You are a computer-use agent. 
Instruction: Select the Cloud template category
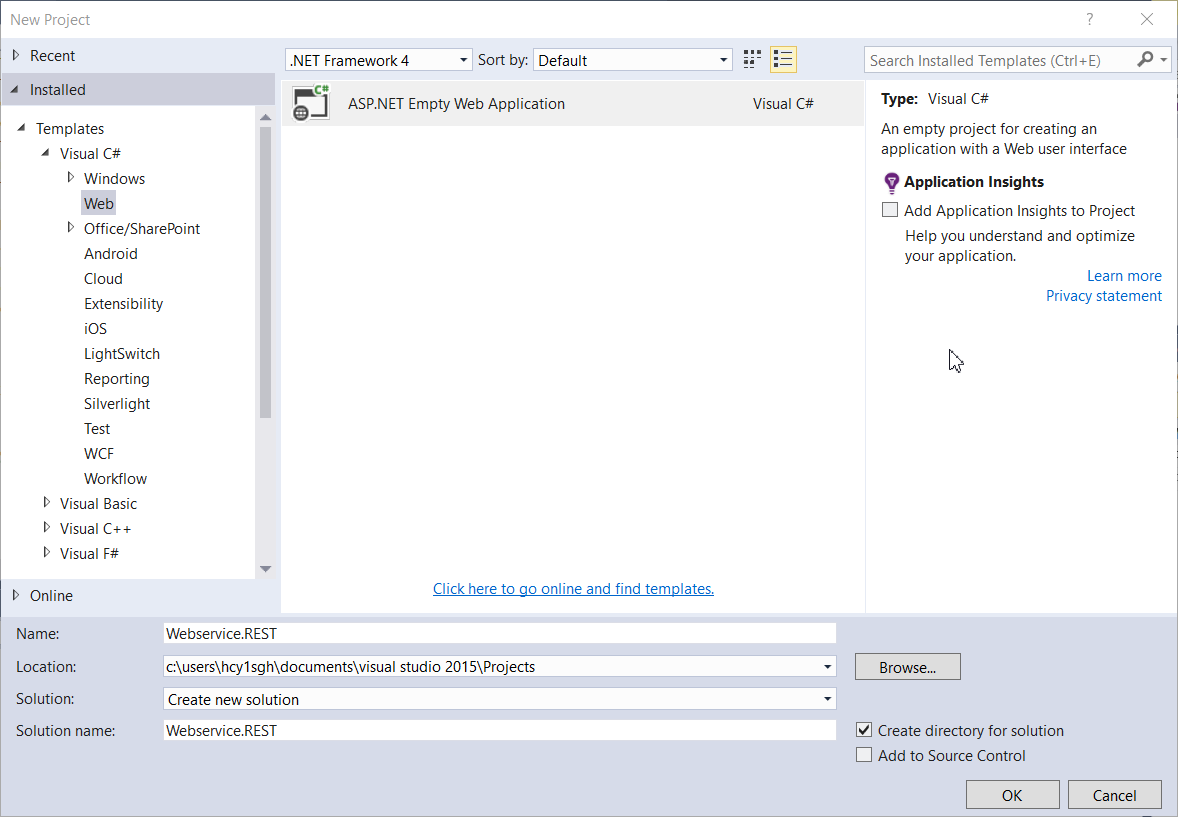tap(103, 278)
